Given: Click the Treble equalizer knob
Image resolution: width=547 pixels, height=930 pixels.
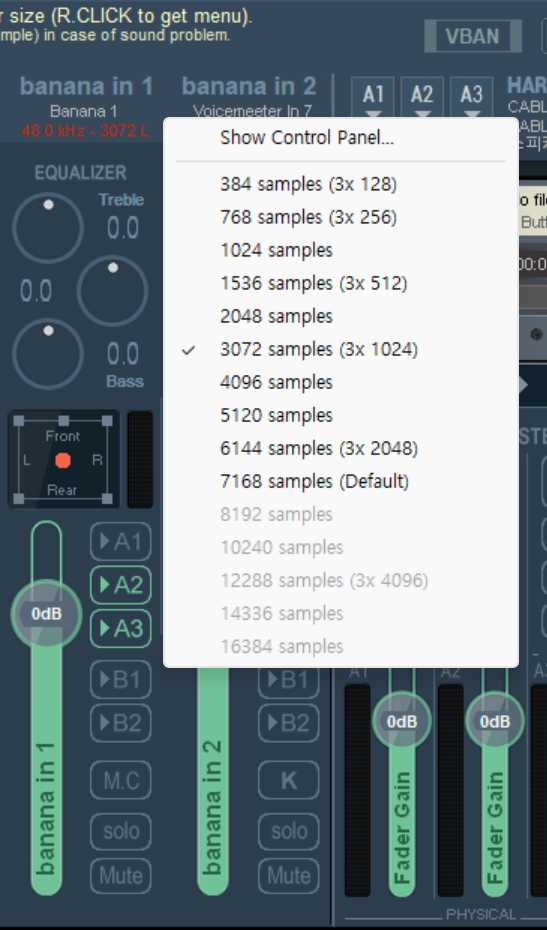Looking at the screenshot, I should (x=48, y=227).
